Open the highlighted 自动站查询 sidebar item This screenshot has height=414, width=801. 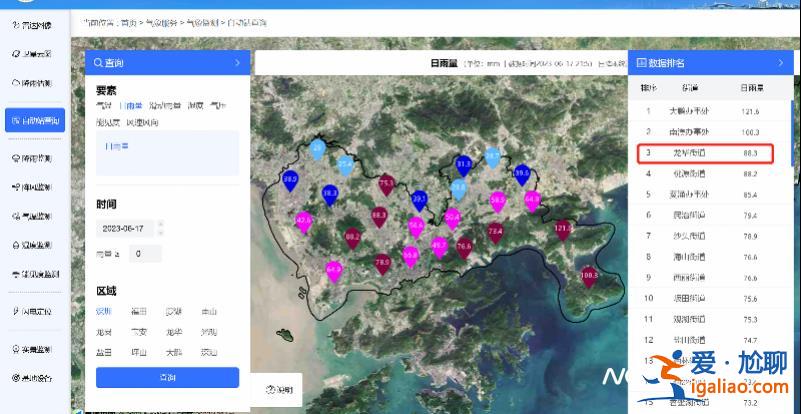click(x=35, y=120)
